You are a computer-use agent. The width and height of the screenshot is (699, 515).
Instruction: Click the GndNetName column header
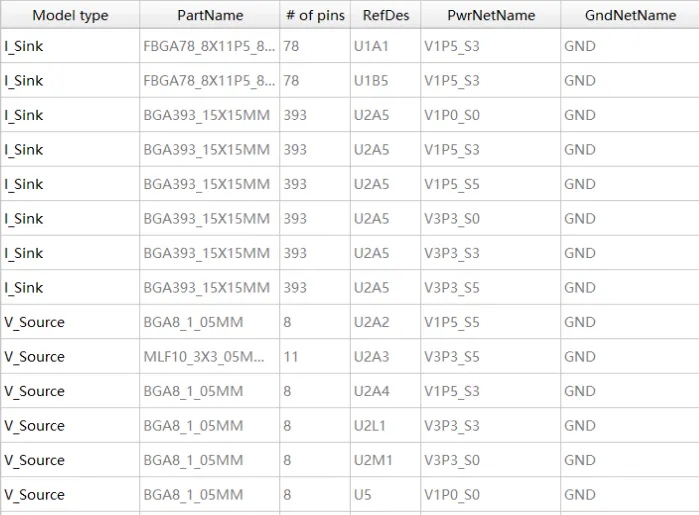click(x=630, y=15)
